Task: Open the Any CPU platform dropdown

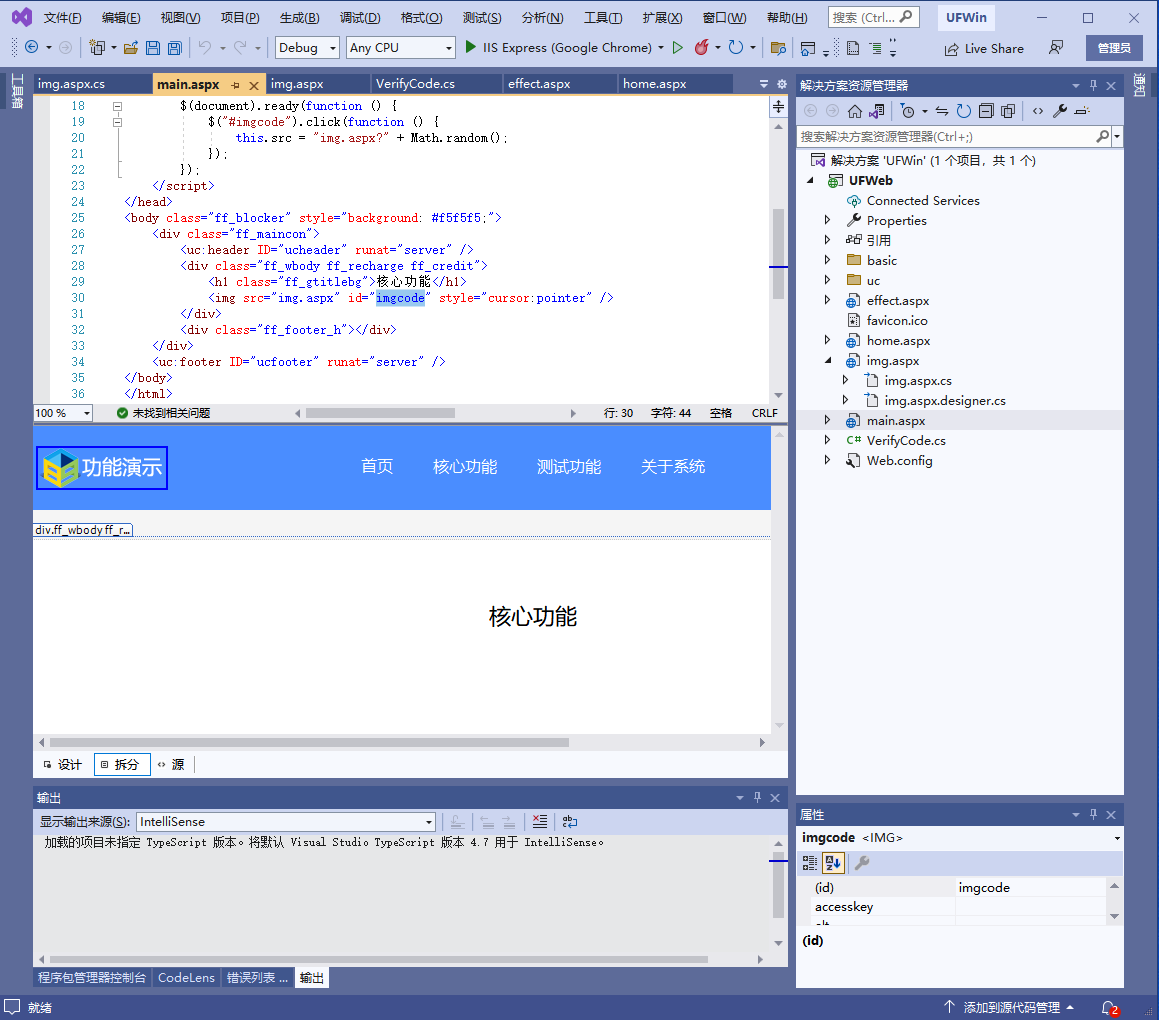Action: click(401, 47)
